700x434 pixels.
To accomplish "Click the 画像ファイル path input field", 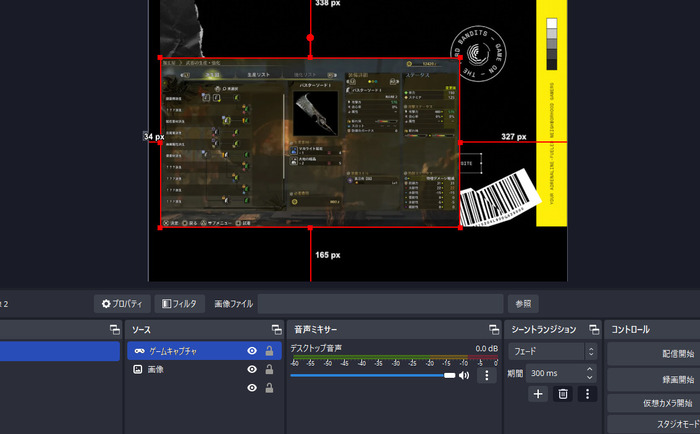I will coord(380,303).
